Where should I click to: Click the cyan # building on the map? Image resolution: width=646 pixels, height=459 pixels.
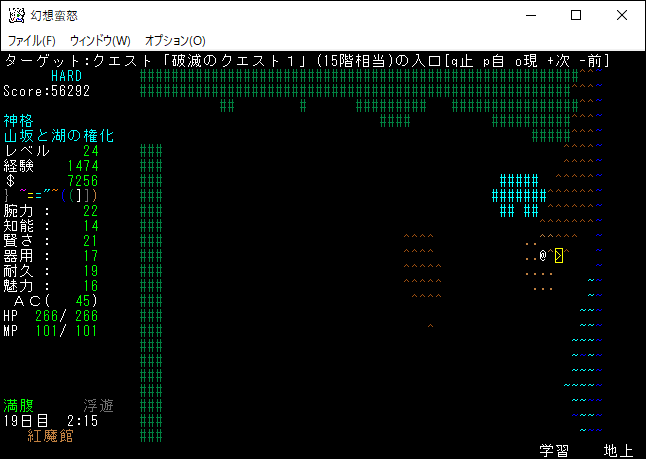click(520, 195)
